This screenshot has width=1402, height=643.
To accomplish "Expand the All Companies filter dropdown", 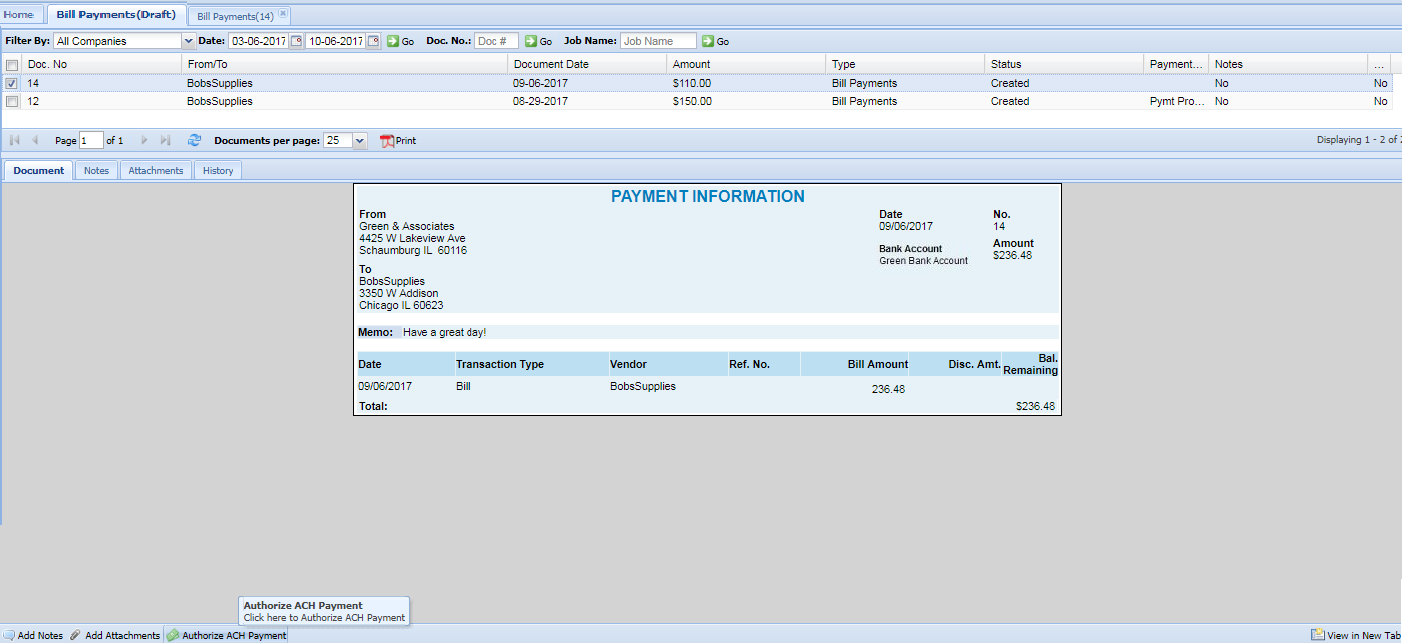I will (188, 41).
